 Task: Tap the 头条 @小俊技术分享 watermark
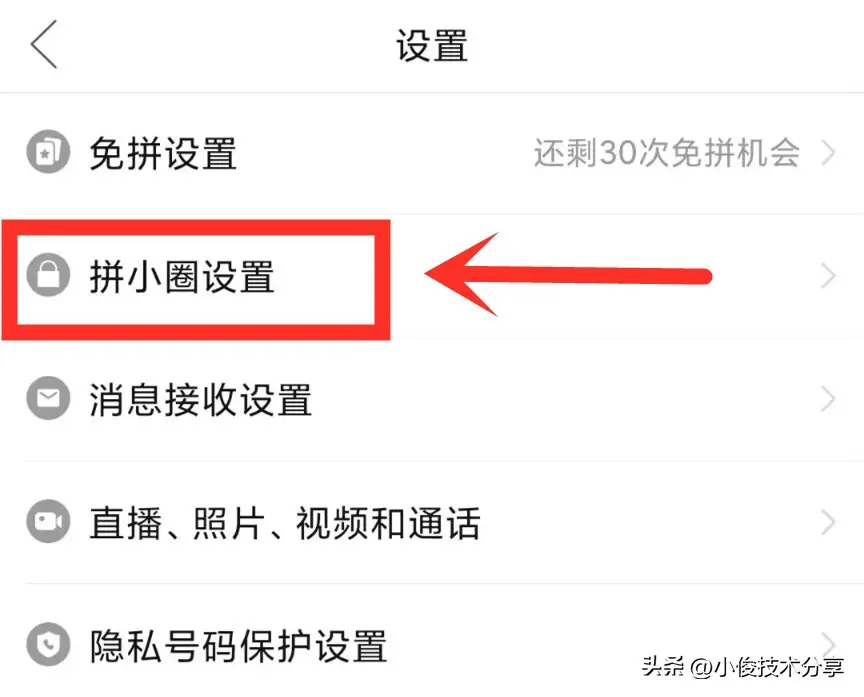tap(743, 667)
